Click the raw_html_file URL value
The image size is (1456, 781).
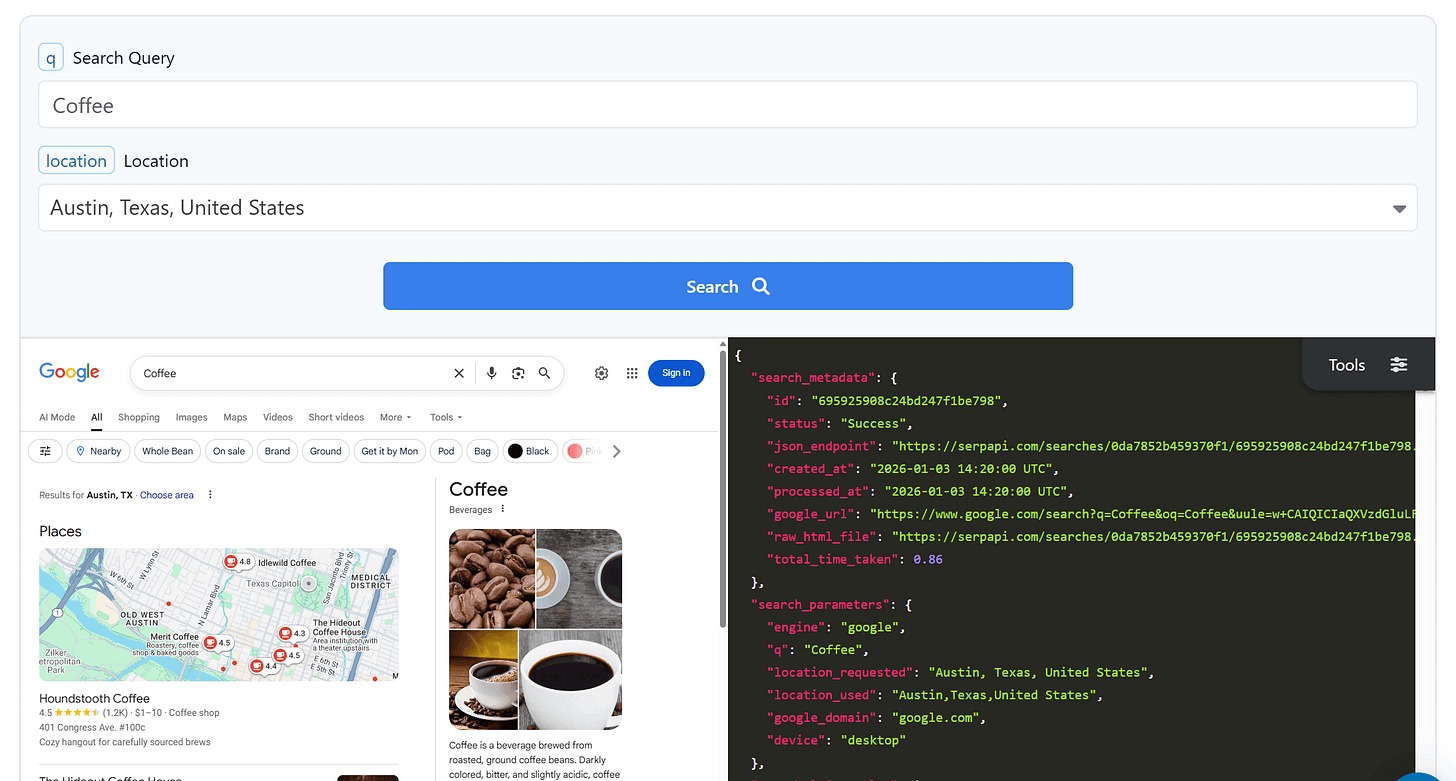point(1155,536)
